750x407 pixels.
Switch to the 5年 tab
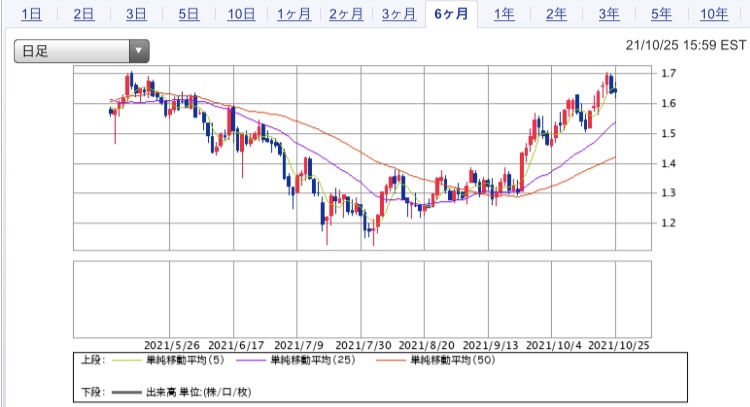661,14
